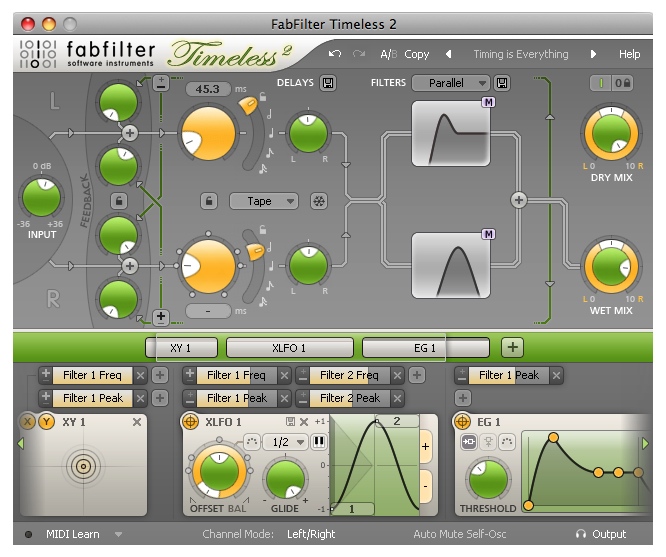The width and height of the screenshot is (666, 557).
Task: Toggle the M button on filter 1
Action: [x=488, y=102]
